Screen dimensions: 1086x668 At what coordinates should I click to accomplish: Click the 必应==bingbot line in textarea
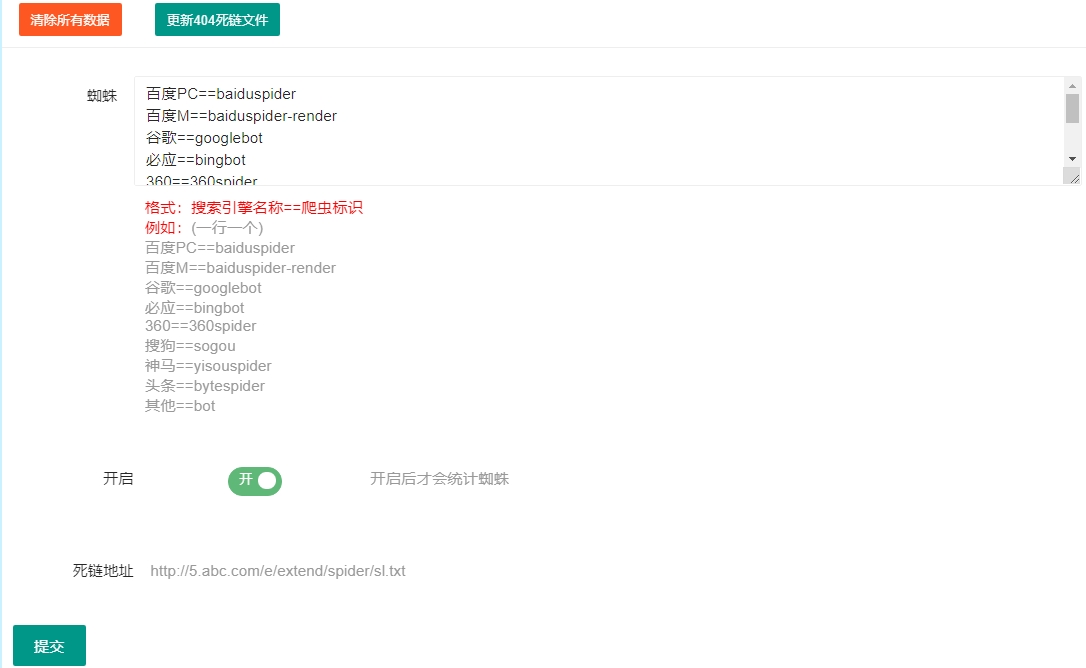pyautogui.click(x=195, y=160)
